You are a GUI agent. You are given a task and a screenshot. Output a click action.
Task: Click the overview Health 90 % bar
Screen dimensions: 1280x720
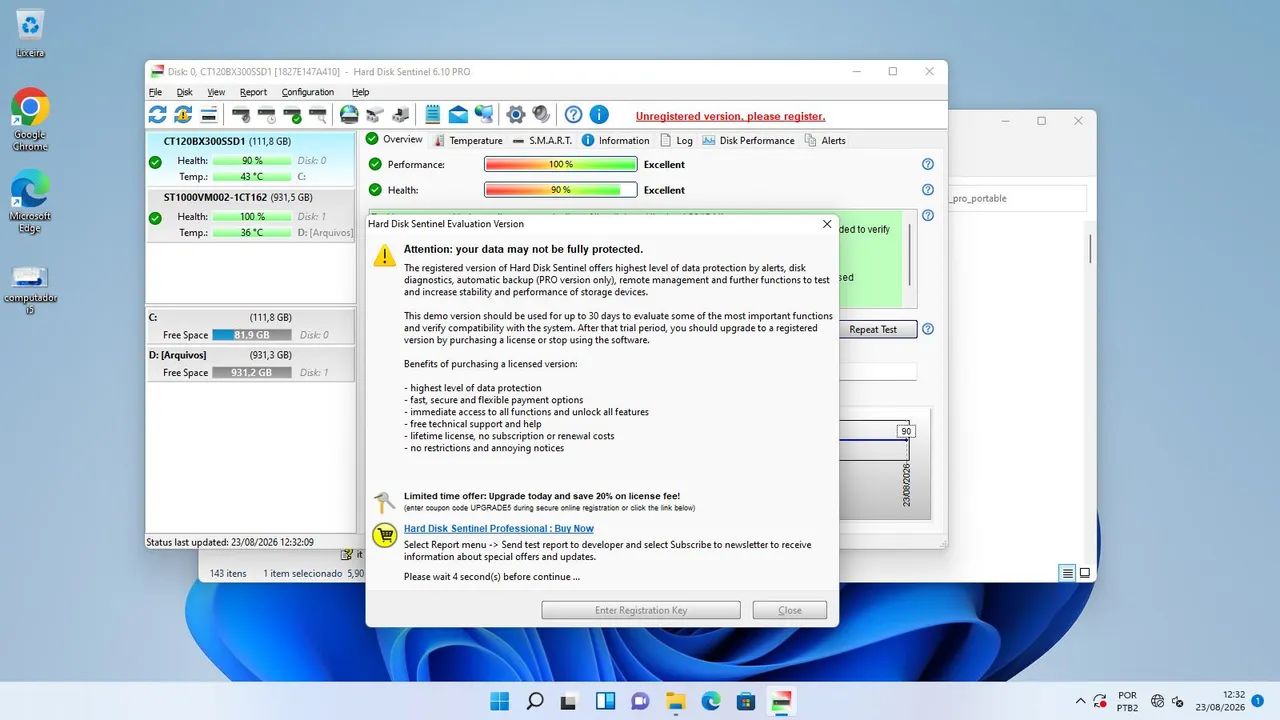[560, 190]
